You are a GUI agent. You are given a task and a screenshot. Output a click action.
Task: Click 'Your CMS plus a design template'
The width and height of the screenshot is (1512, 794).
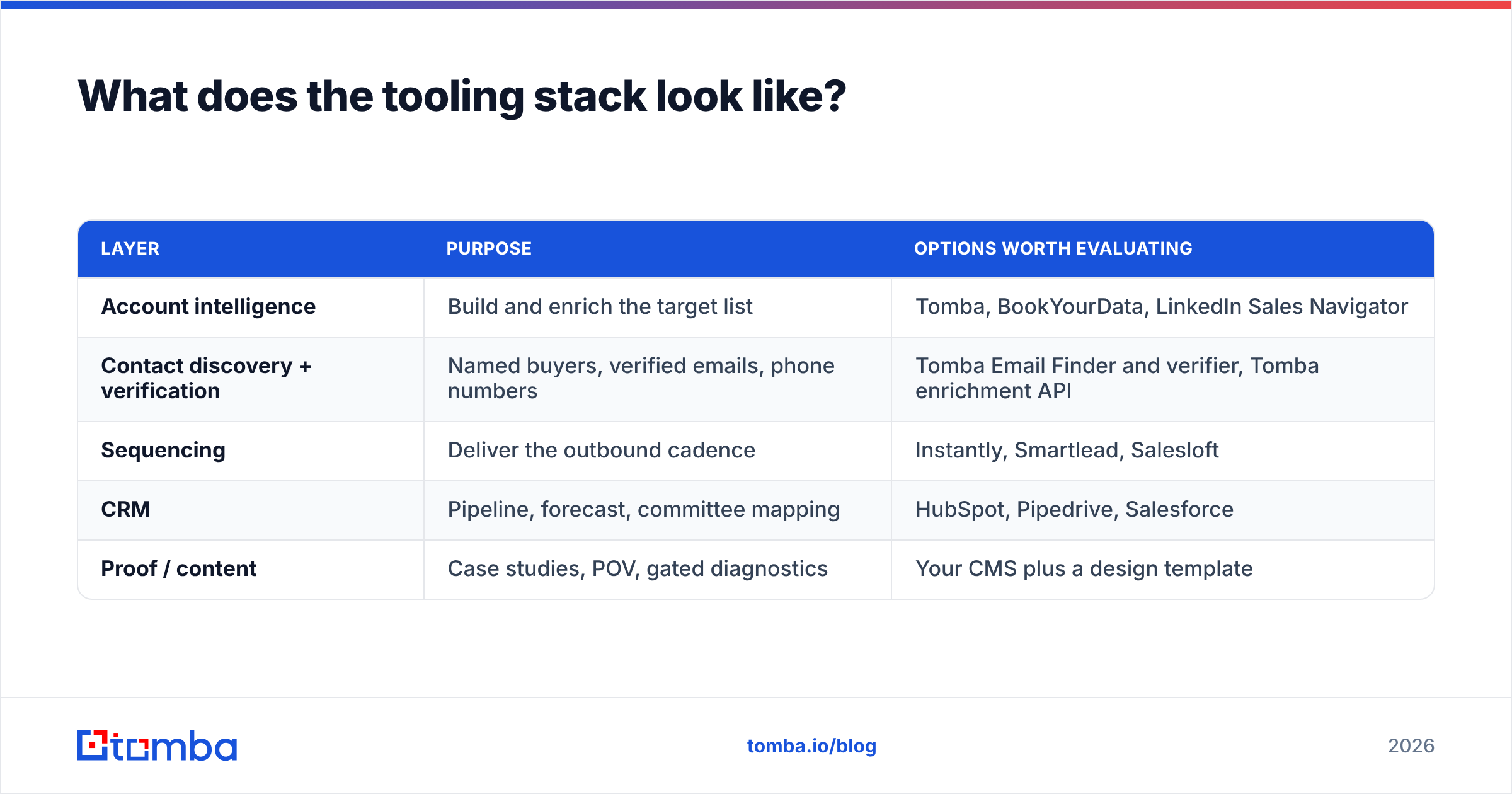point(1084,568)
